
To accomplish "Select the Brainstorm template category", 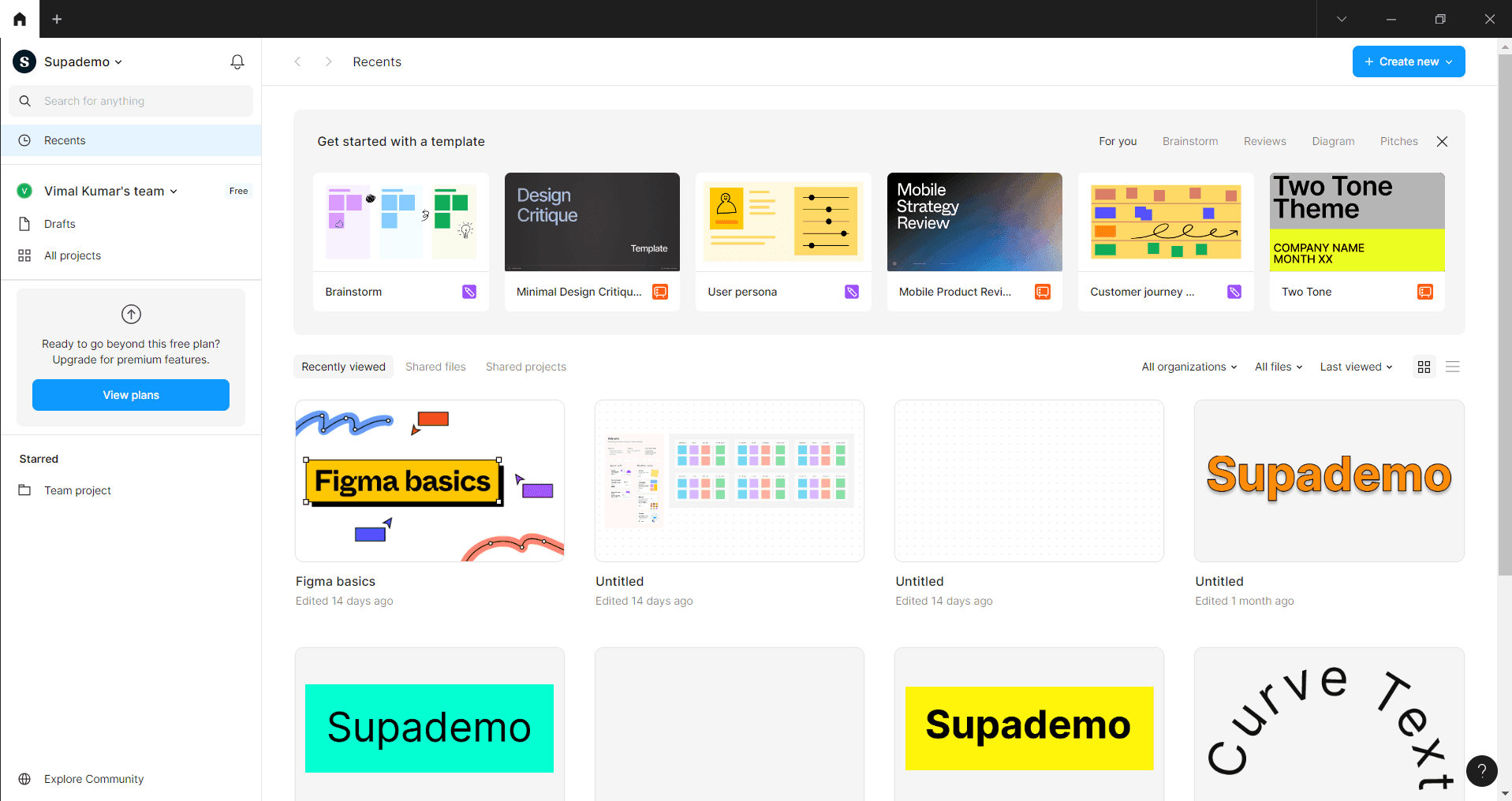I will click(x=1189, y=142).
